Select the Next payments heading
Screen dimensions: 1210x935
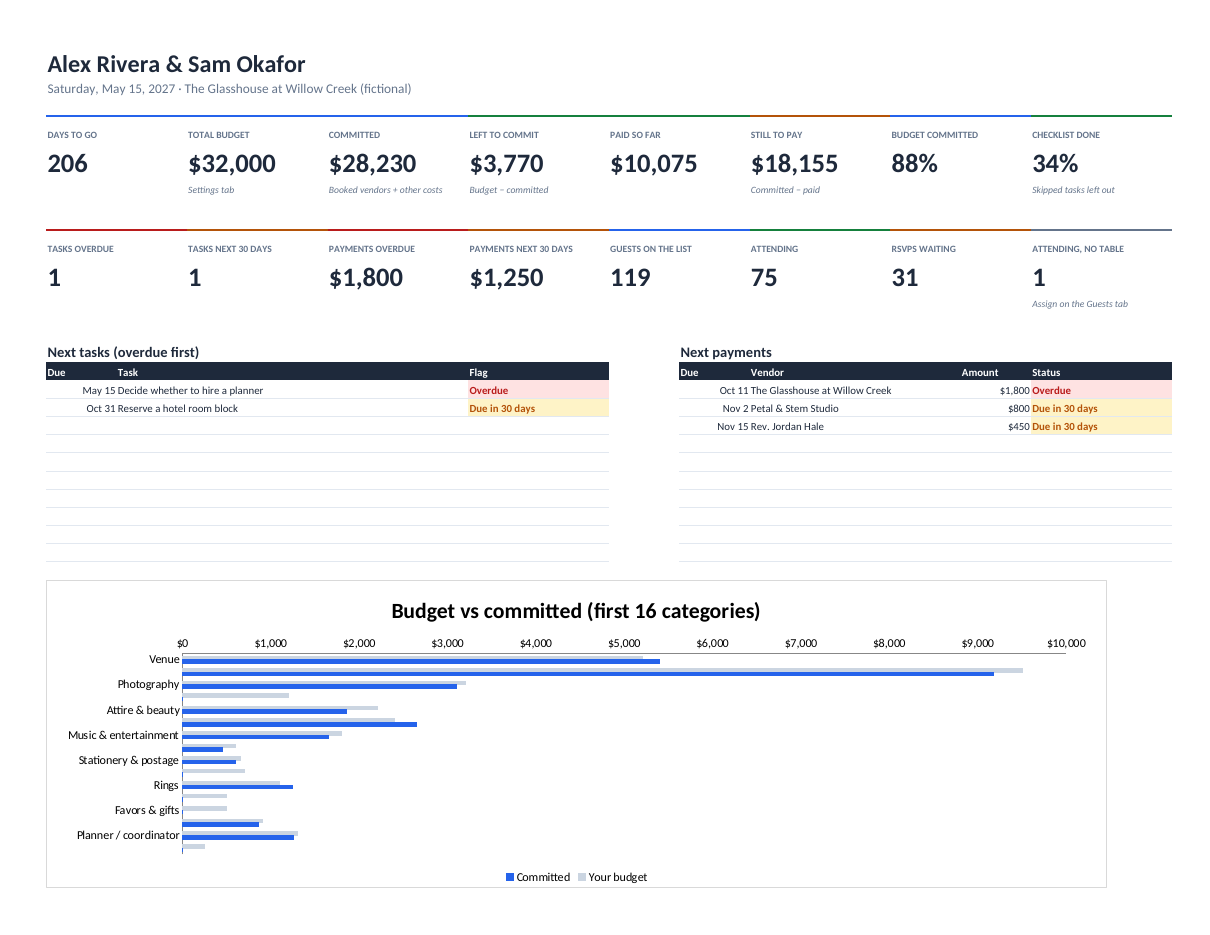click(x=726, y=352)
